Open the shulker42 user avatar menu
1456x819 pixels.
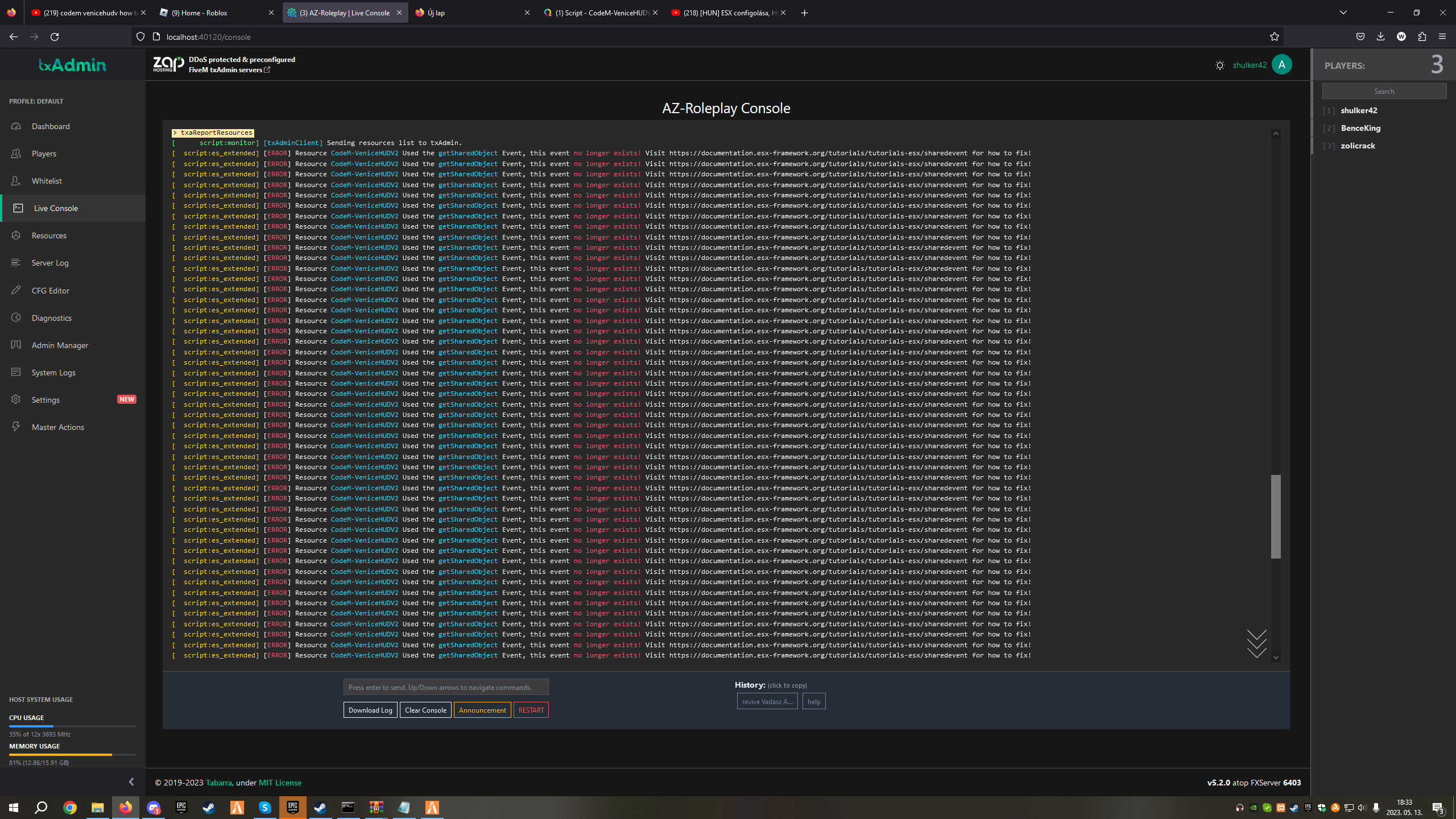click(1282, 65)
